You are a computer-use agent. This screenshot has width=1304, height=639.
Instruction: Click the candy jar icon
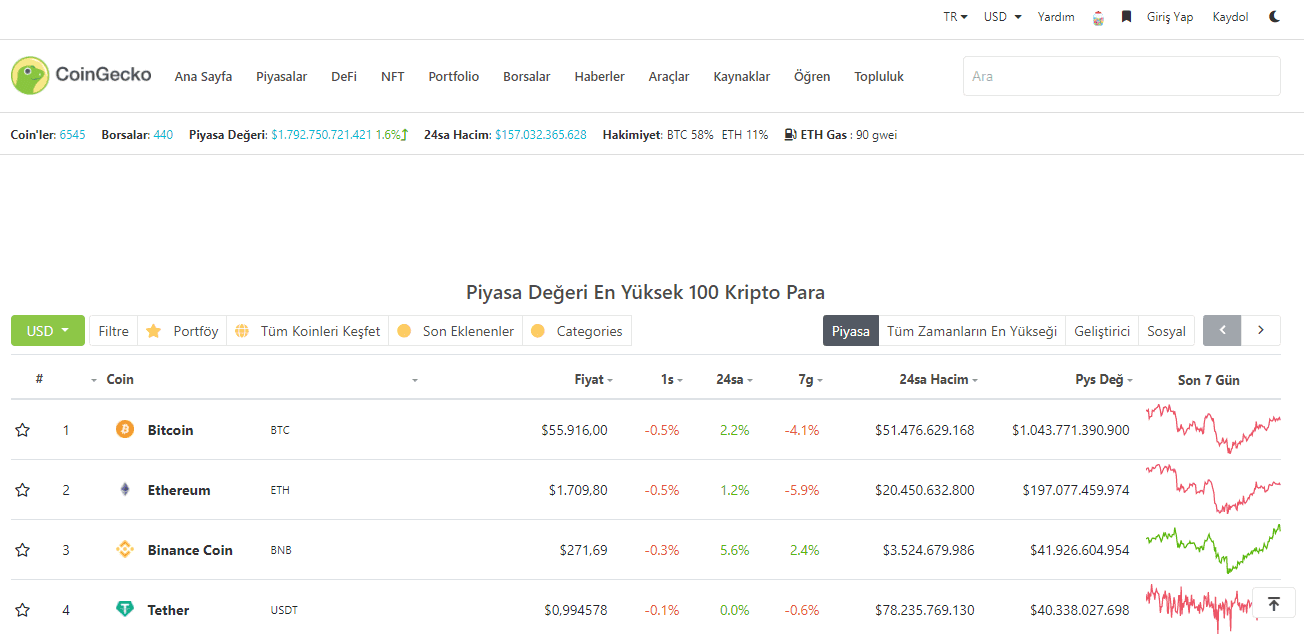tap(1098, 17)
